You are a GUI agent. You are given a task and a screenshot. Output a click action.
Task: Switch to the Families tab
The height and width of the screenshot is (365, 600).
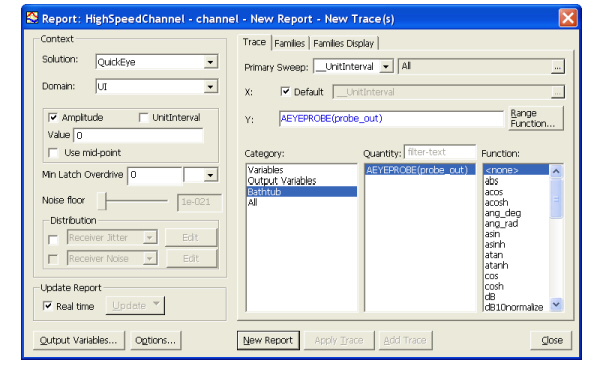tap(290, 43)
